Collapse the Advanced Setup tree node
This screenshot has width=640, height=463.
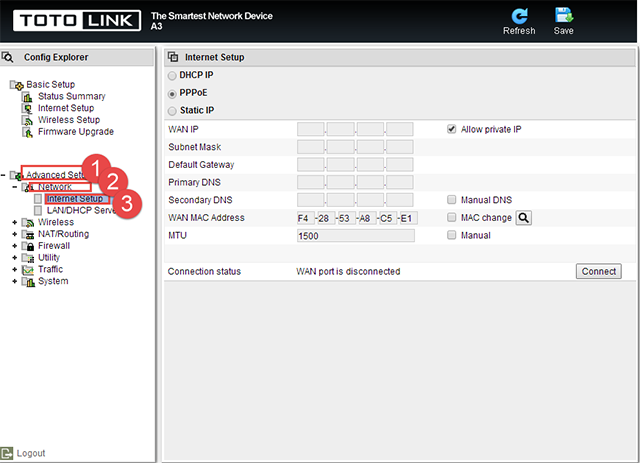coord(3,175)
